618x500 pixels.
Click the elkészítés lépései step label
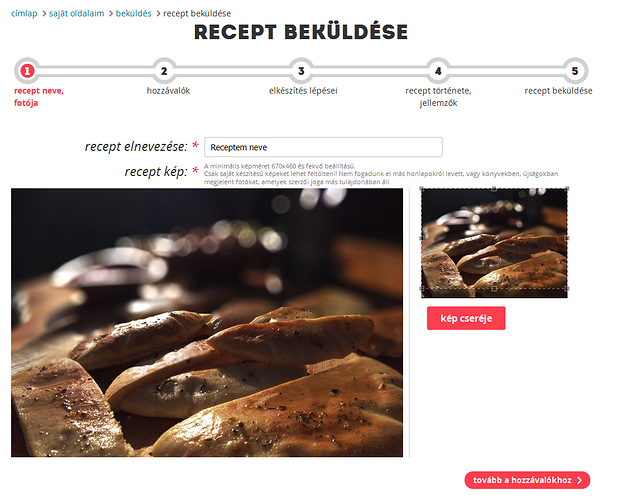[303, 91]
